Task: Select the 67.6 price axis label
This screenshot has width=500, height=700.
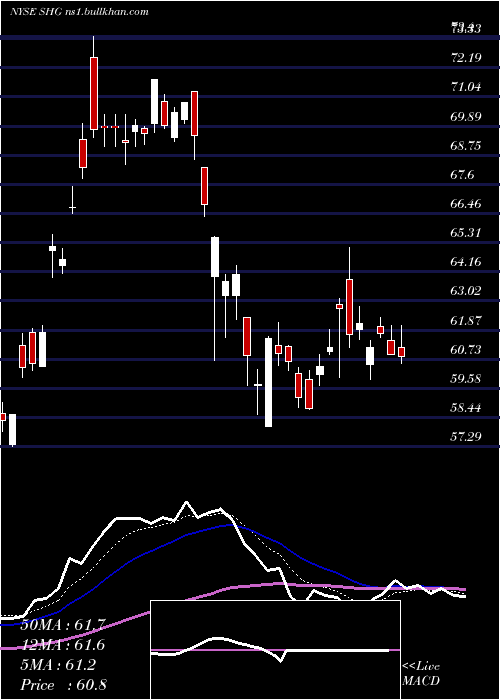Action: tap(462, 175)
